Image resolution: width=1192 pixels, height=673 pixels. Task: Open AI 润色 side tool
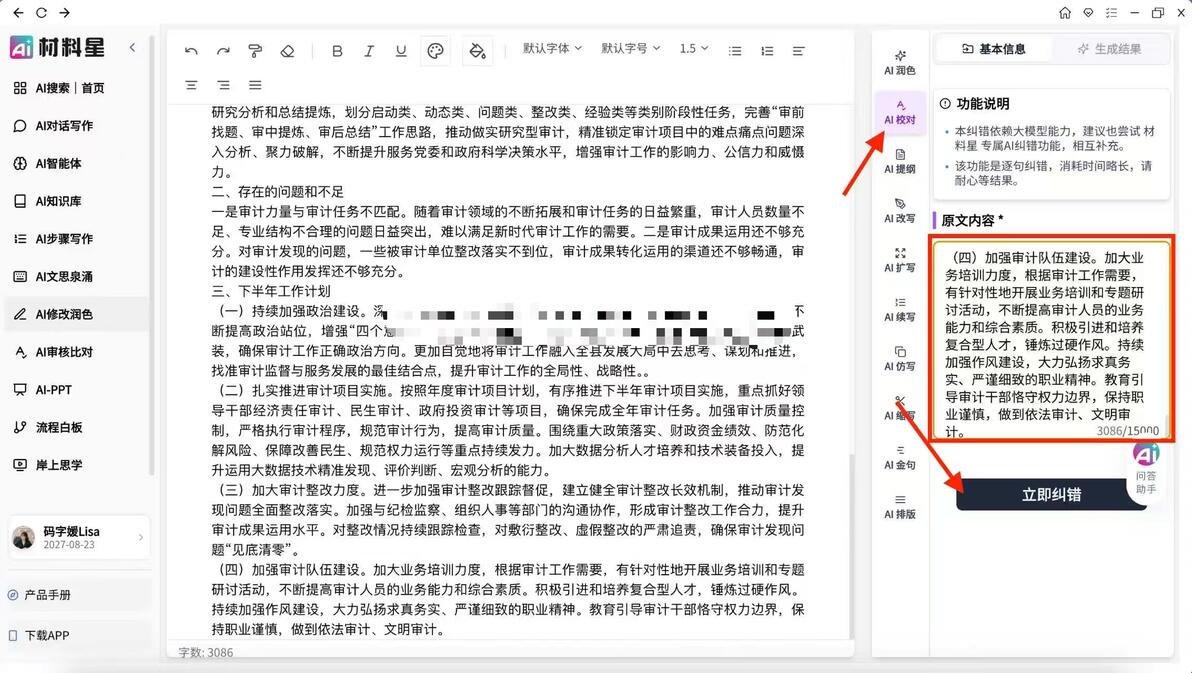click(900, 63)
